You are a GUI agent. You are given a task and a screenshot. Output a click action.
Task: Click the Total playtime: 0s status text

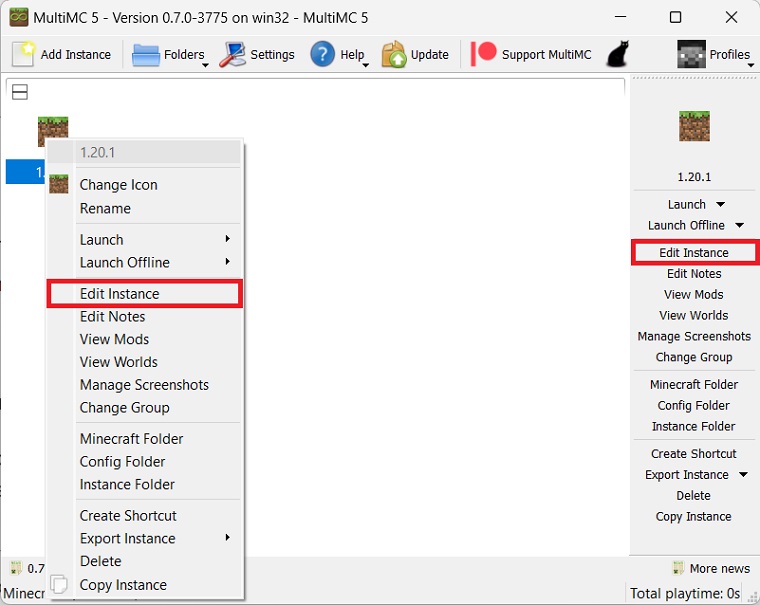[x=685, y=593]
